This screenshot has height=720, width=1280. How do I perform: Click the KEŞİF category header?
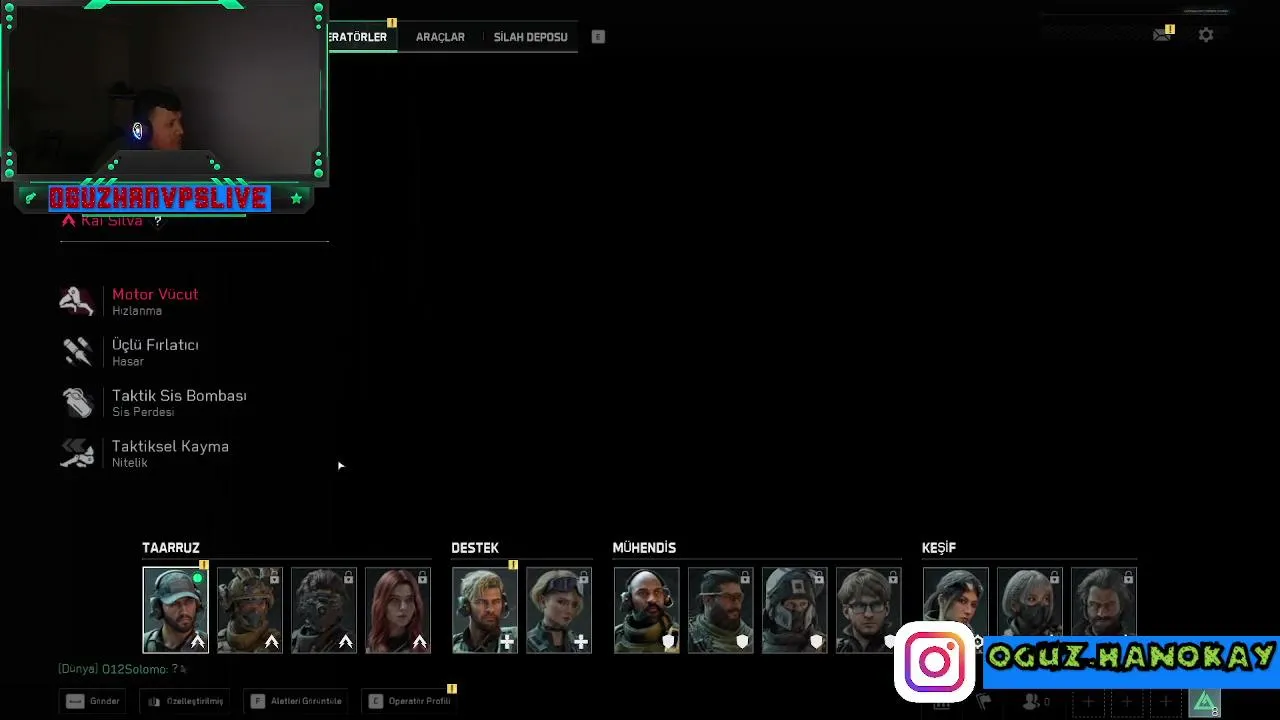tap(939, 548)
